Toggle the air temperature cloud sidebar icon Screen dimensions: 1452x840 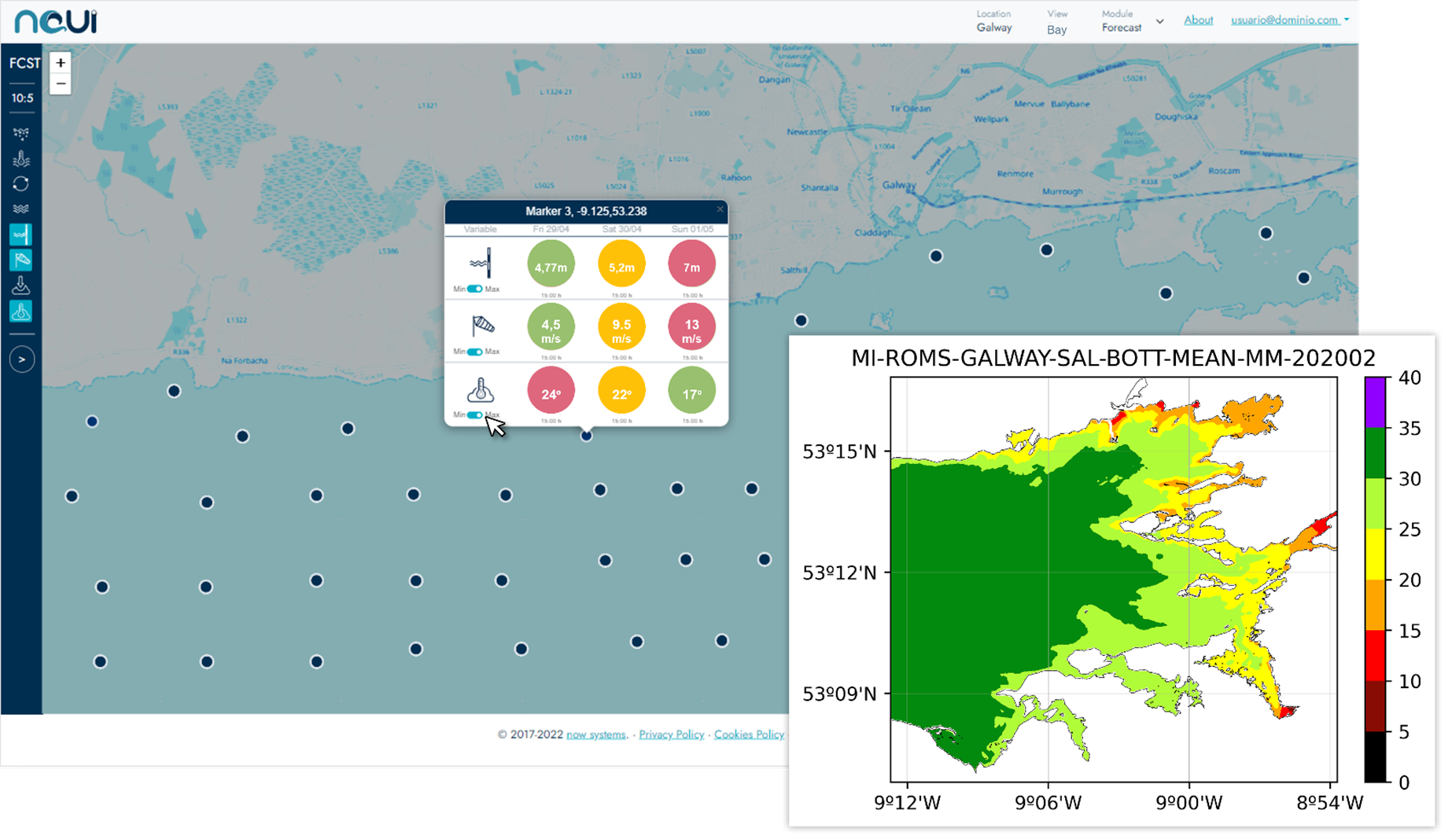21,311
